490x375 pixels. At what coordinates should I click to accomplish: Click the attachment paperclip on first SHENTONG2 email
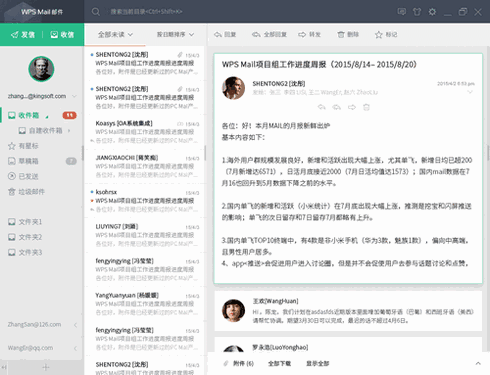point(180,55)
